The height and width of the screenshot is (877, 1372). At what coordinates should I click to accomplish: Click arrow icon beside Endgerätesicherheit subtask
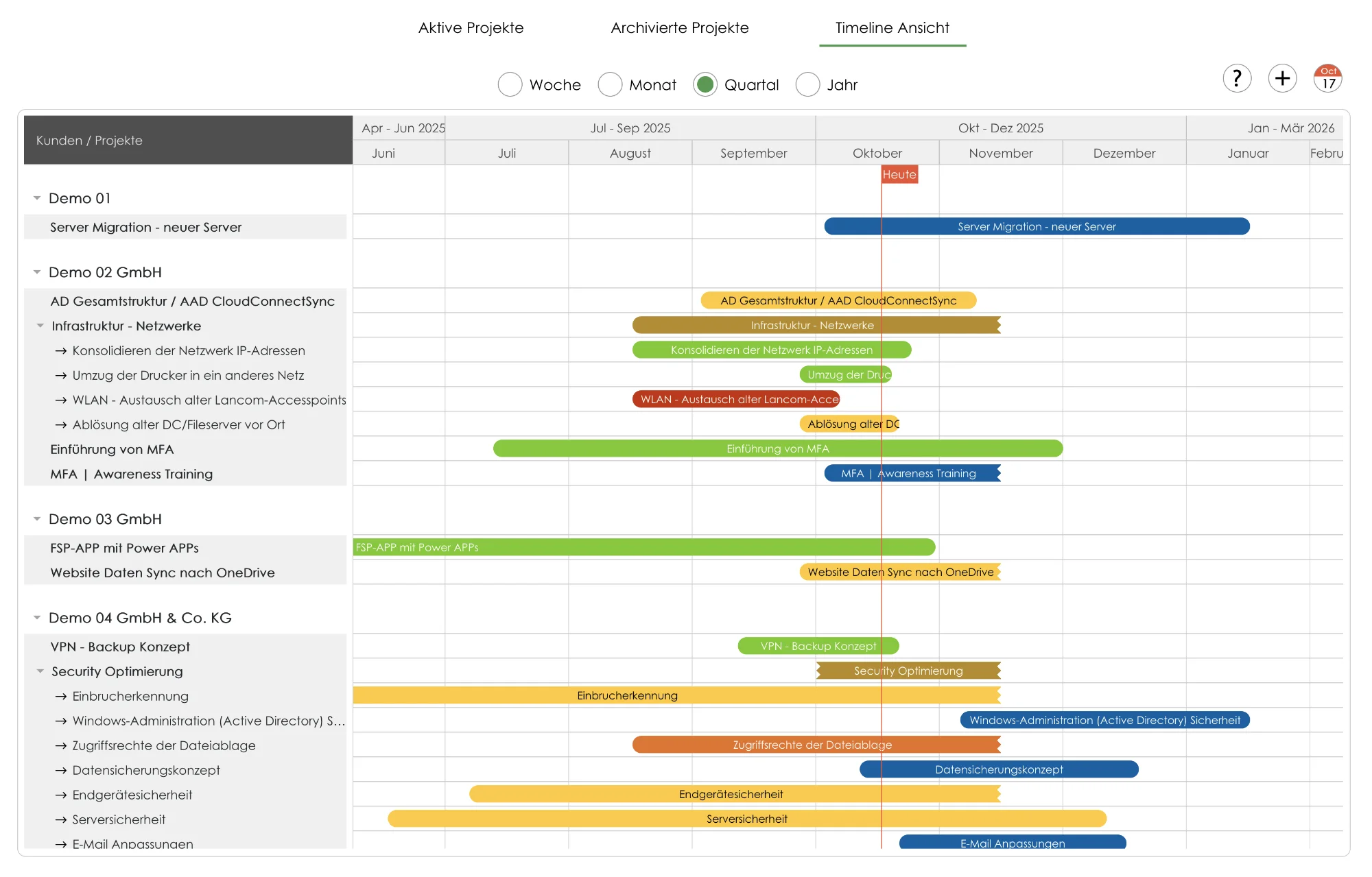point(61,795)
